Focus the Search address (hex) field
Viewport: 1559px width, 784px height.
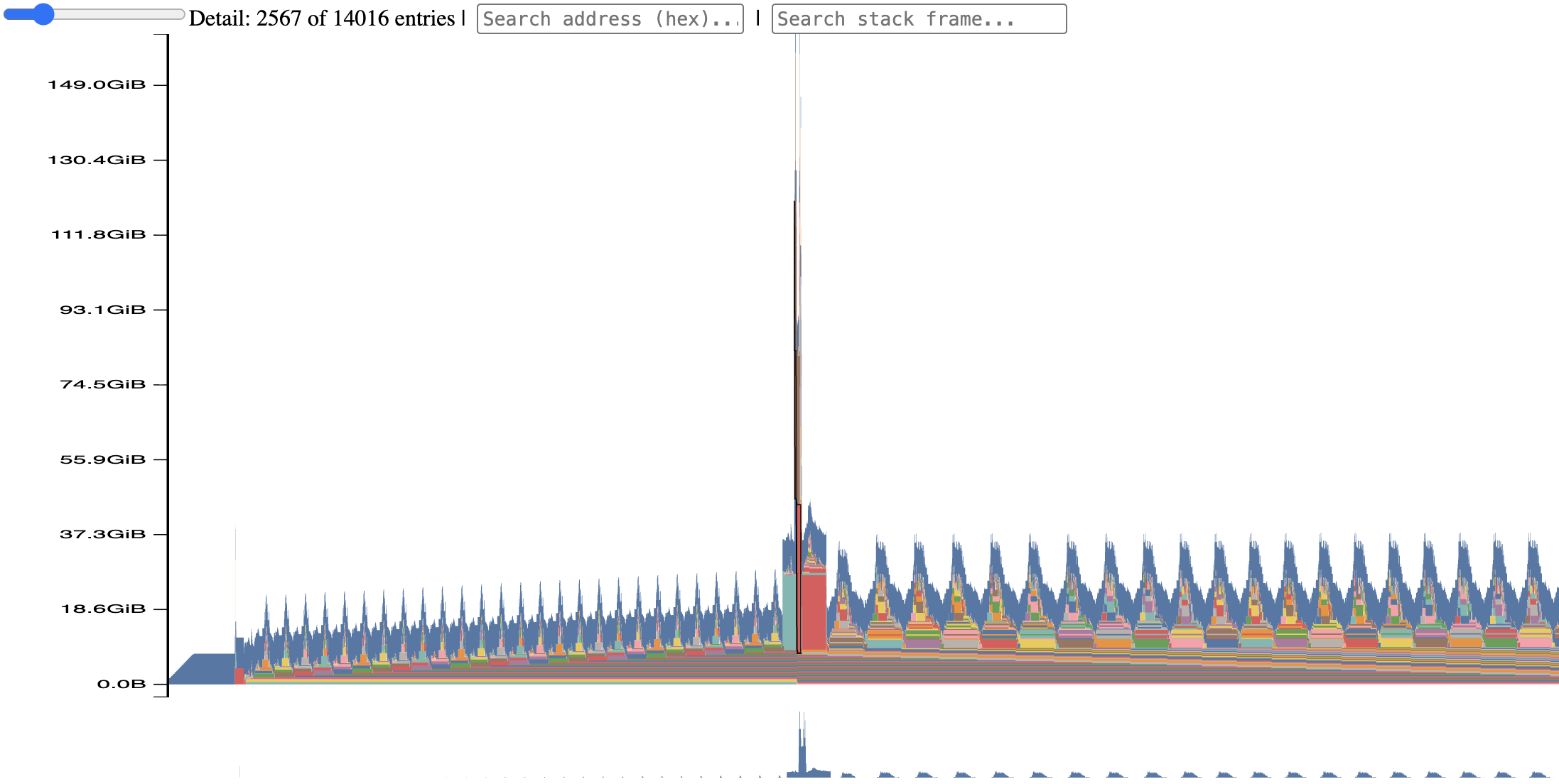[610, 19]
